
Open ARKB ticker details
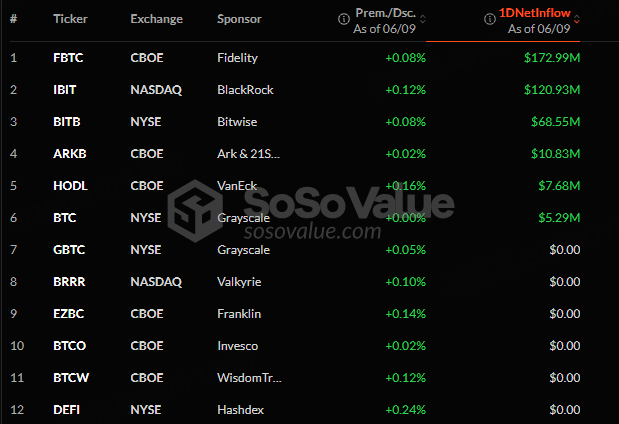pyautogui.click(x=68, y=154)
